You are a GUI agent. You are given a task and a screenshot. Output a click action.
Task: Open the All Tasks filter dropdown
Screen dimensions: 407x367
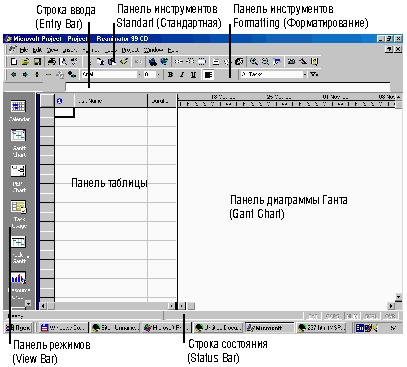coord(305,75)
